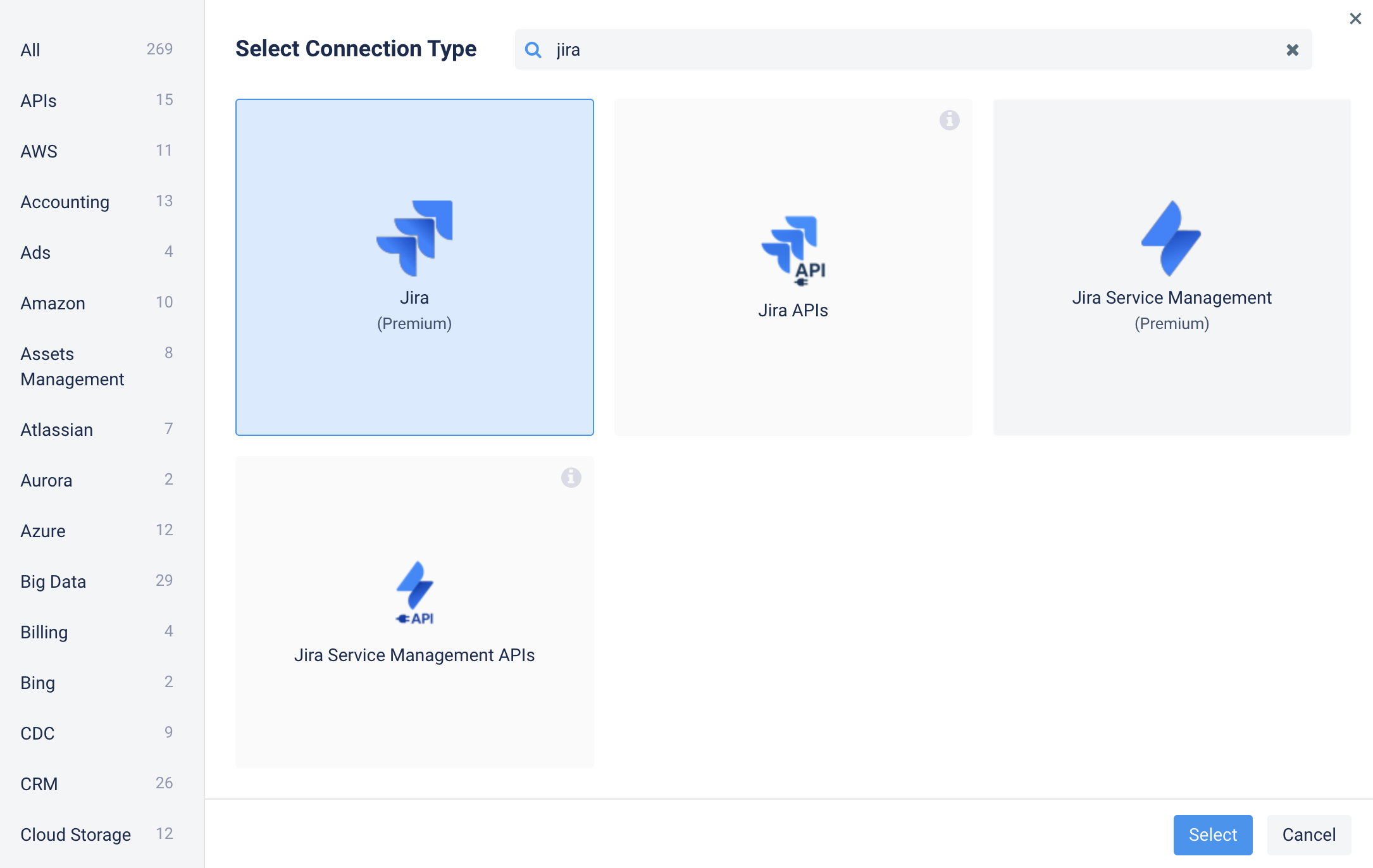
Task: Click the 'Select Connection Type' heading
Action: 356,49
